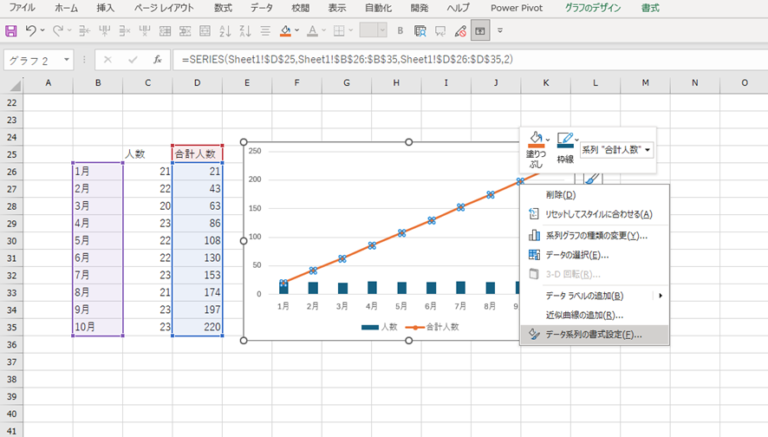This screenshot has width=768, height=437.
Task: Click the 人数 legend entry in chart
Action: 379,327
